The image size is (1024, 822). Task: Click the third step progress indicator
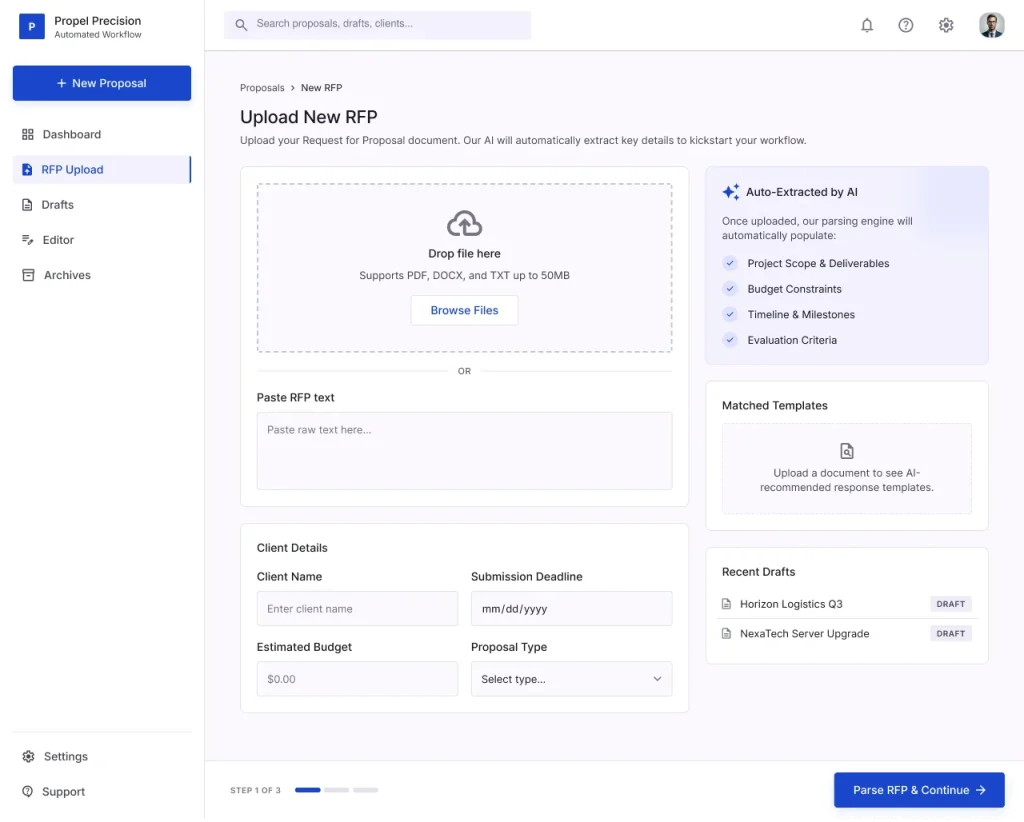tap(366, 790)
